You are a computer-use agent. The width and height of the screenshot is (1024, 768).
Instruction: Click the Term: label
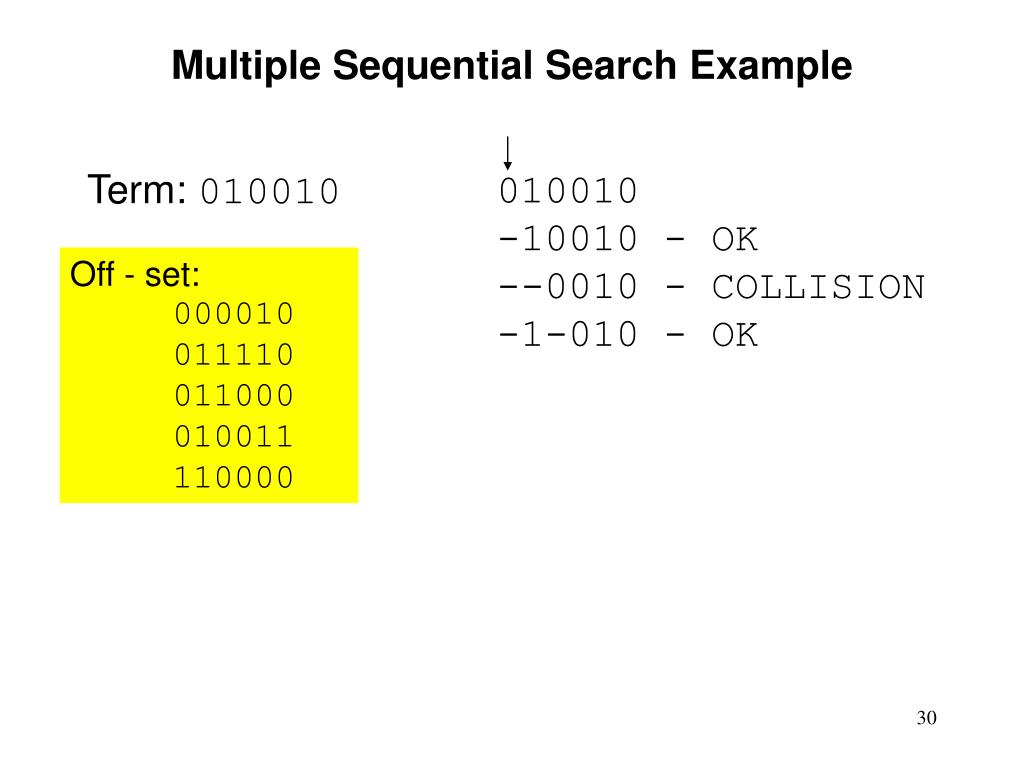pos(137,190)
